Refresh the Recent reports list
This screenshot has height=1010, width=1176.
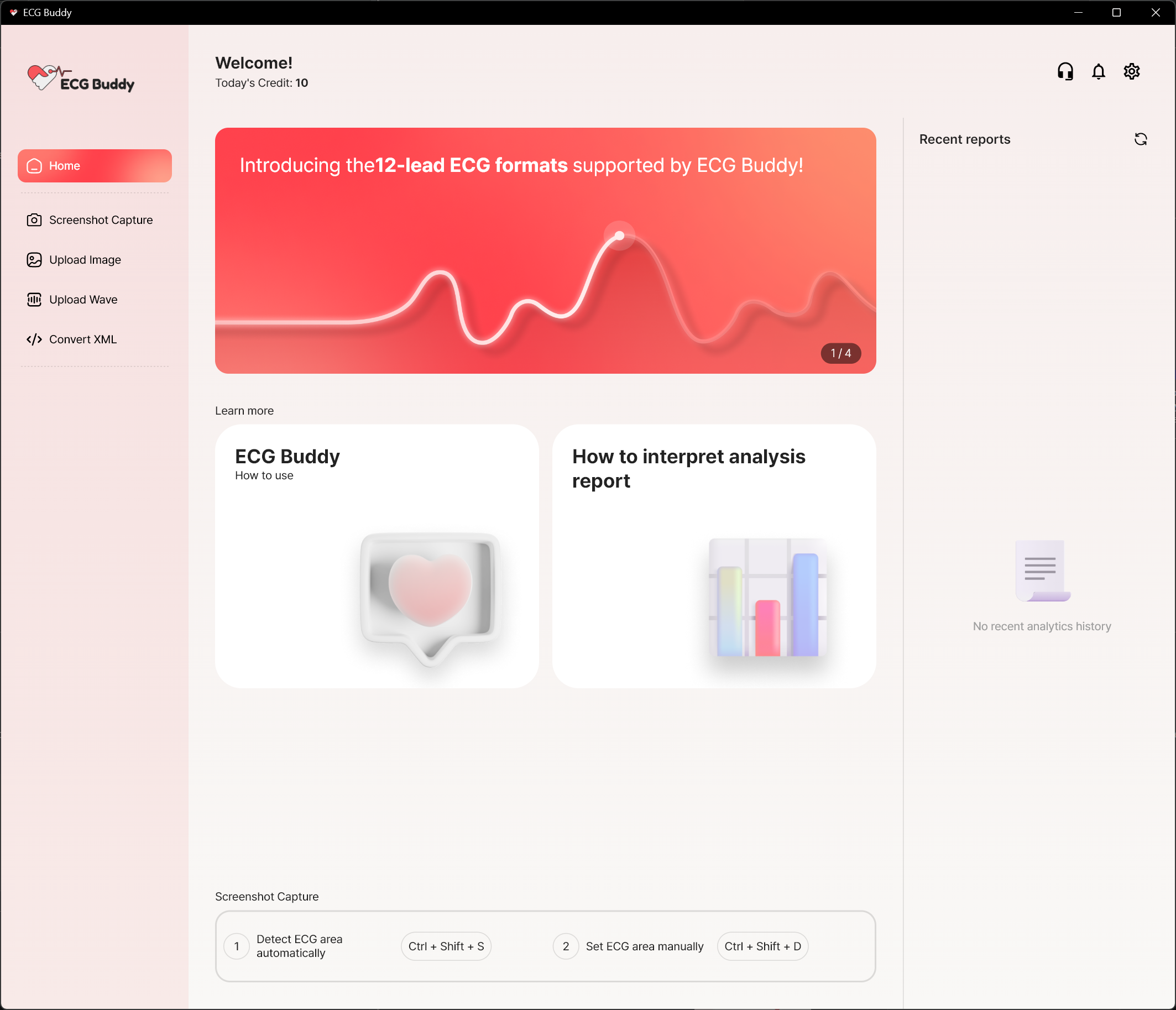click(1141, 139)
